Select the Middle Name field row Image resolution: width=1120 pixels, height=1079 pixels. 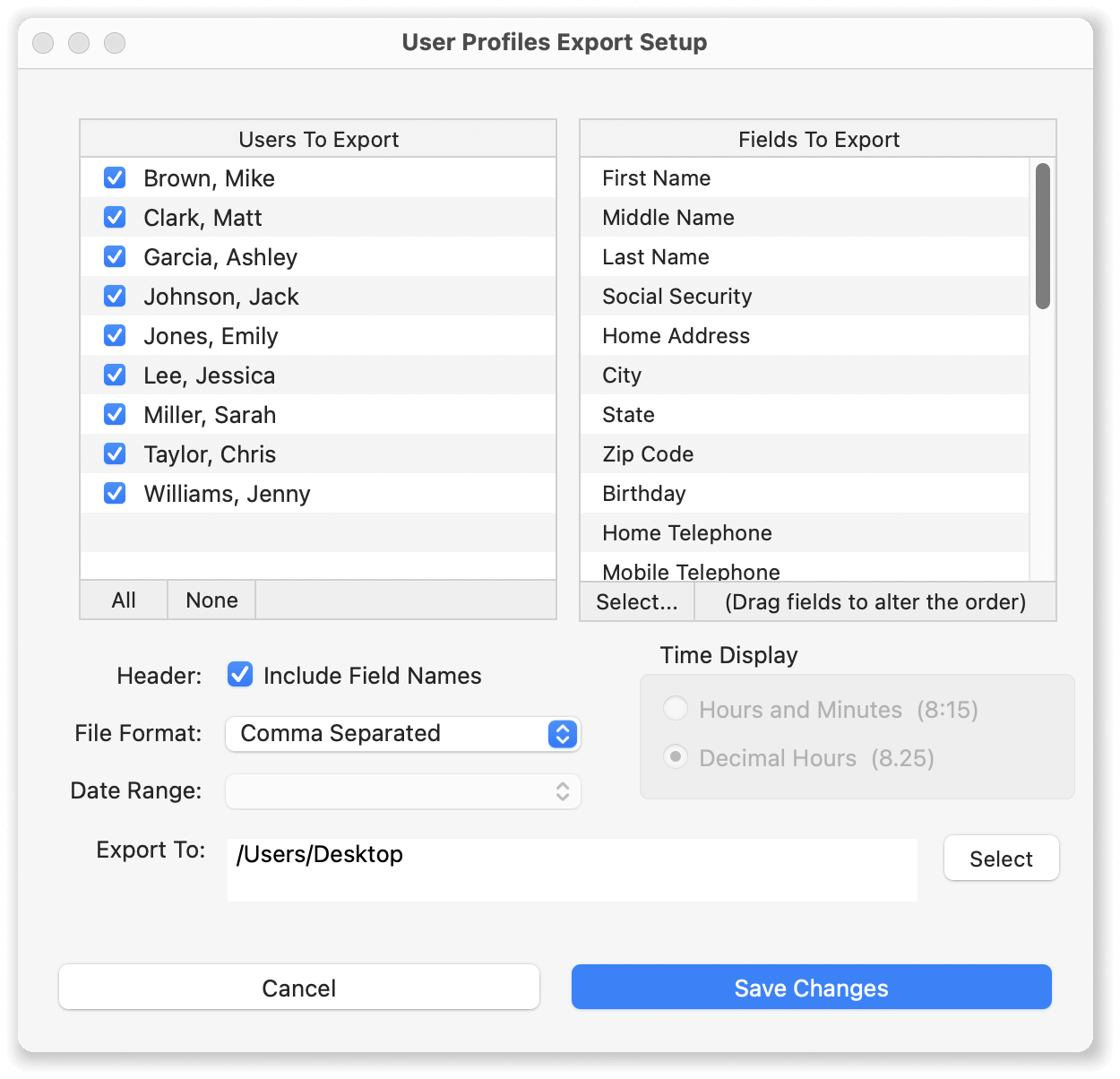(x=805, y=217)
